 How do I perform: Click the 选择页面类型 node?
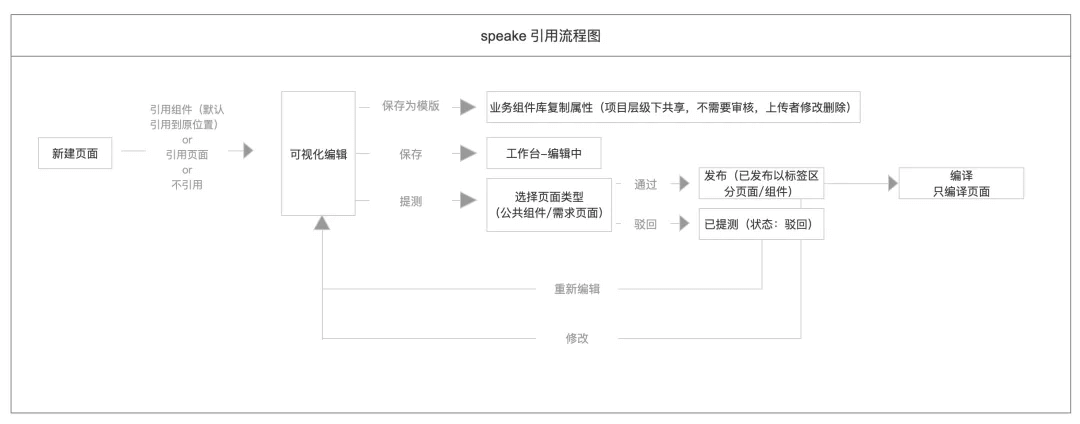549,205
